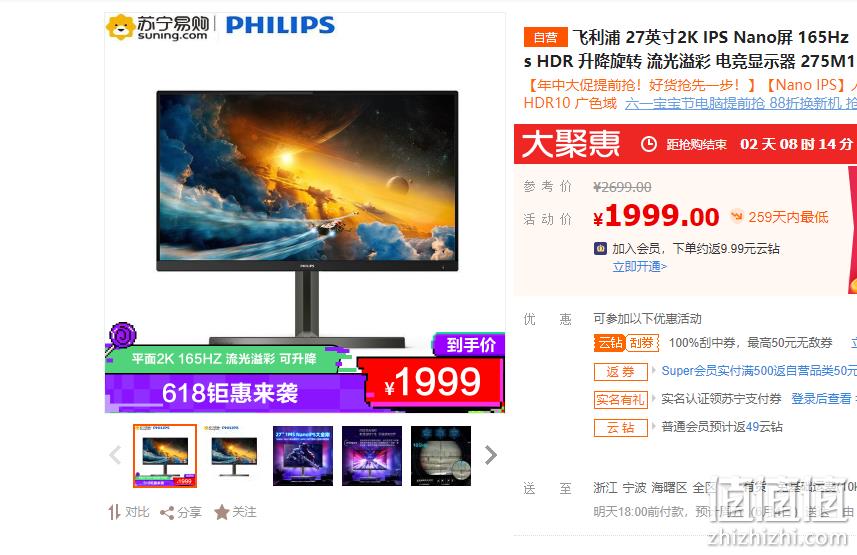This screenshot has height=555, width=857.
Task: Select the second monitor thumbnail
Action: tap(234, 455)
